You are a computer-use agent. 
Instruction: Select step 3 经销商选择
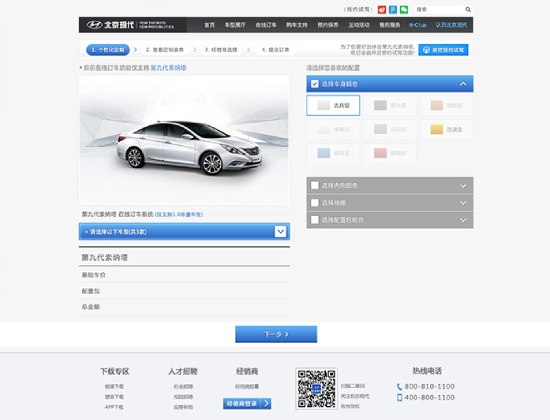point(221,50)
